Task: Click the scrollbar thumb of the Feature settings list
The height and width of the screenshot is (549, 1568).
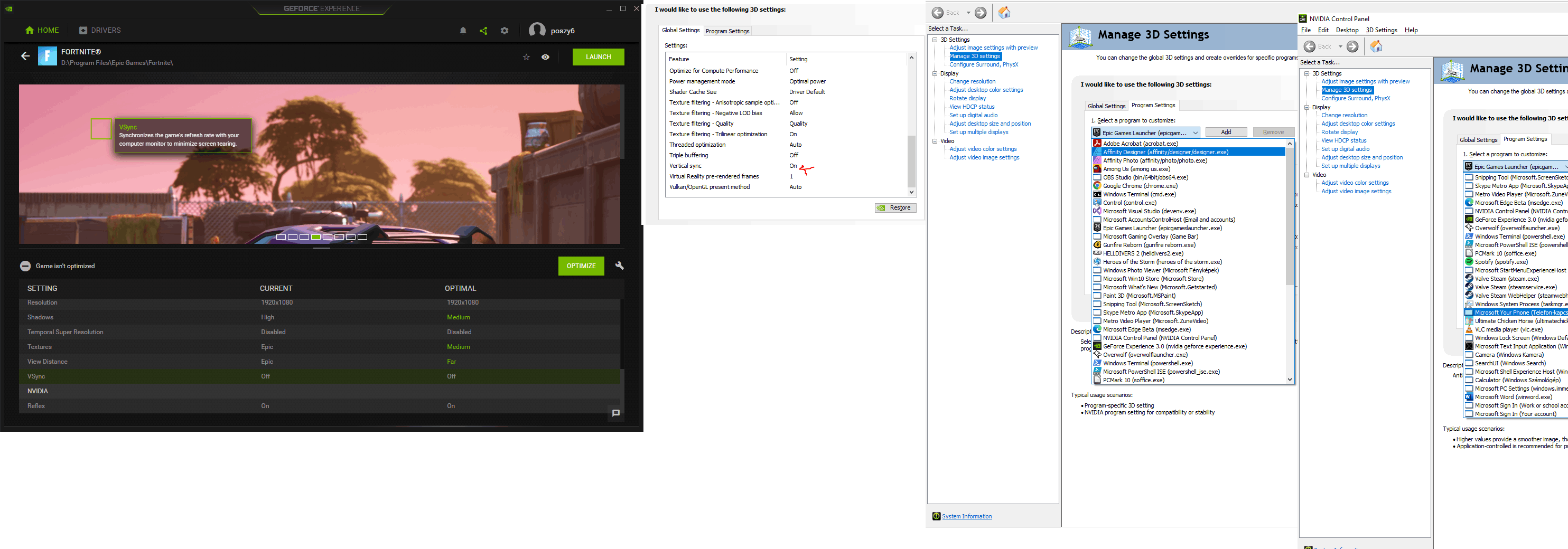Action: (x=911, y=160)
